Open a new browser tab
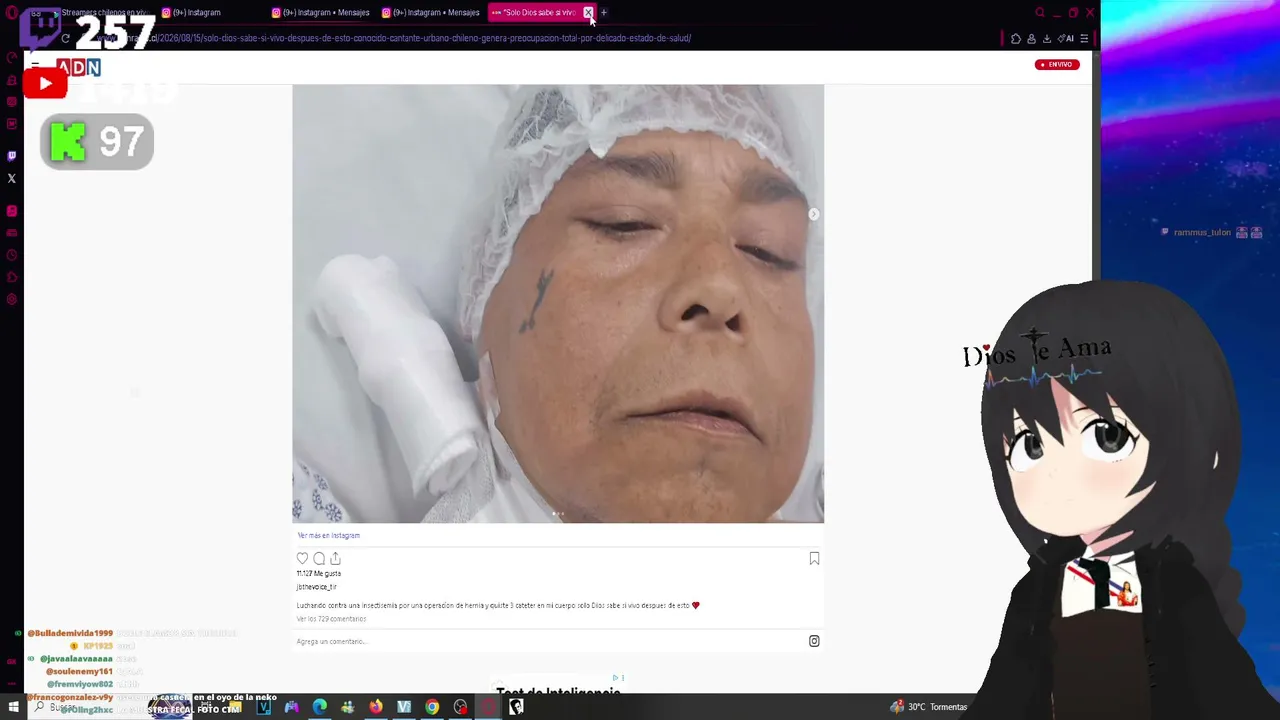This screenshot has height=720, width=1280. 604,13
